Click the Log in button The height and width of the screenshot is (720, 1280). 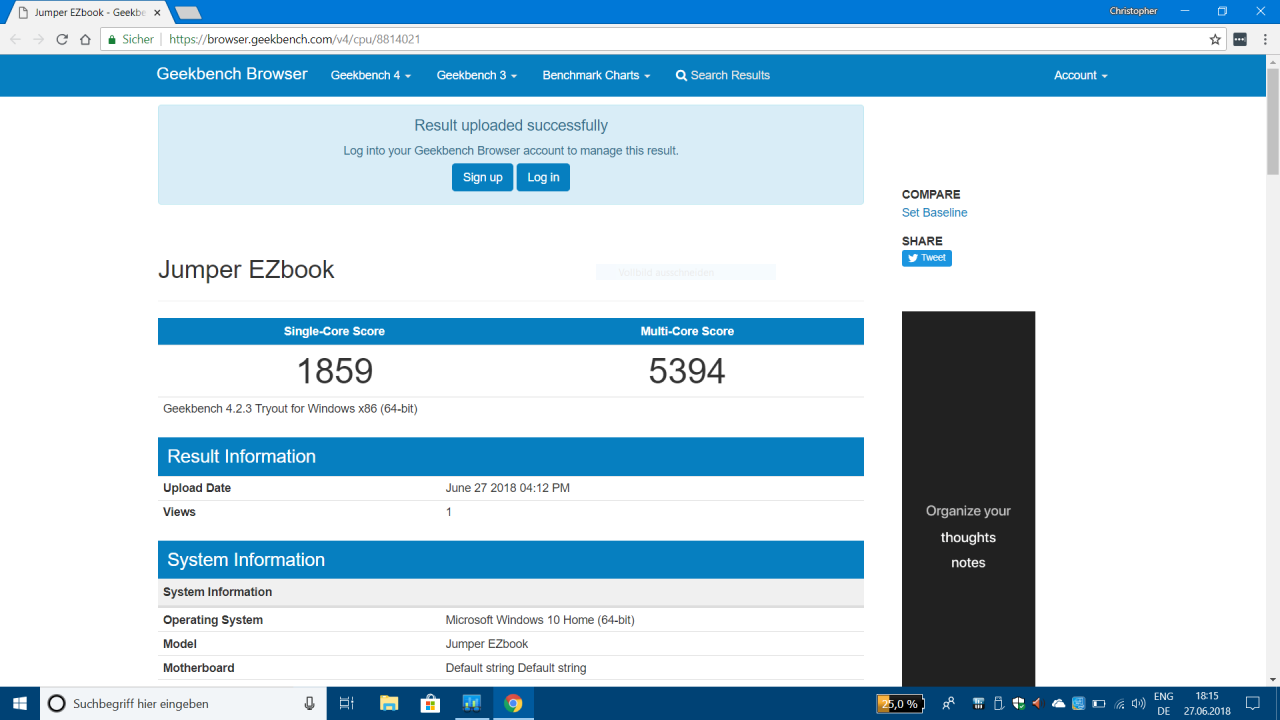tap(543, 177)
